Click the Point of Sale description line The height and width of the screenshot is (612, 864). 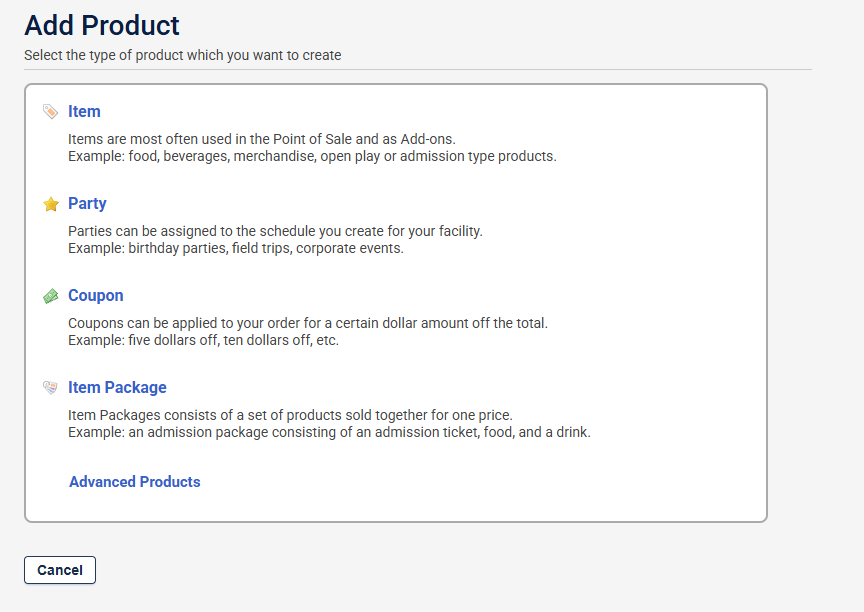pos(262,139)
